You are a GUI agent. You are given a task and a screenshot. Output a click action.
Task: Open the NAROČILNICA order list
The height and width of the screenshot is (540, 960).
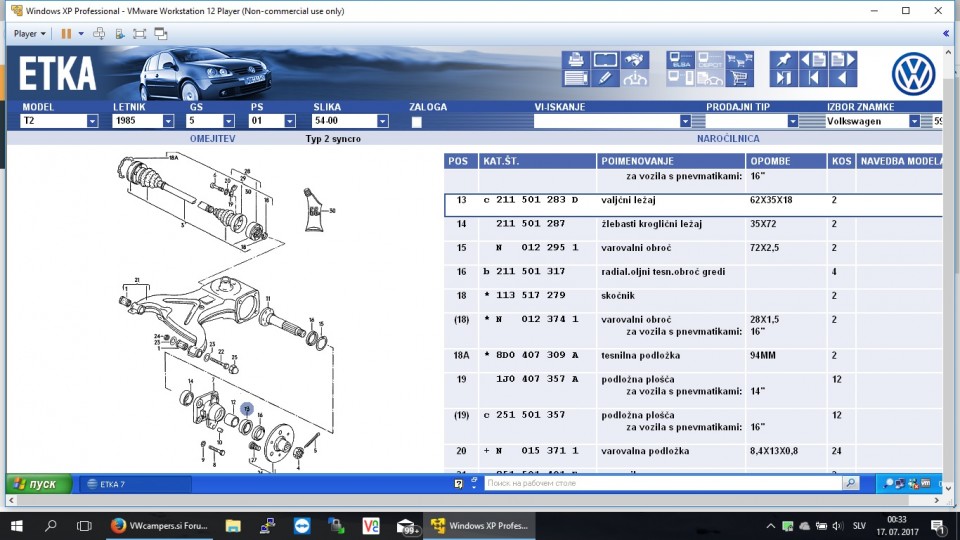click(x=728, y=138)
